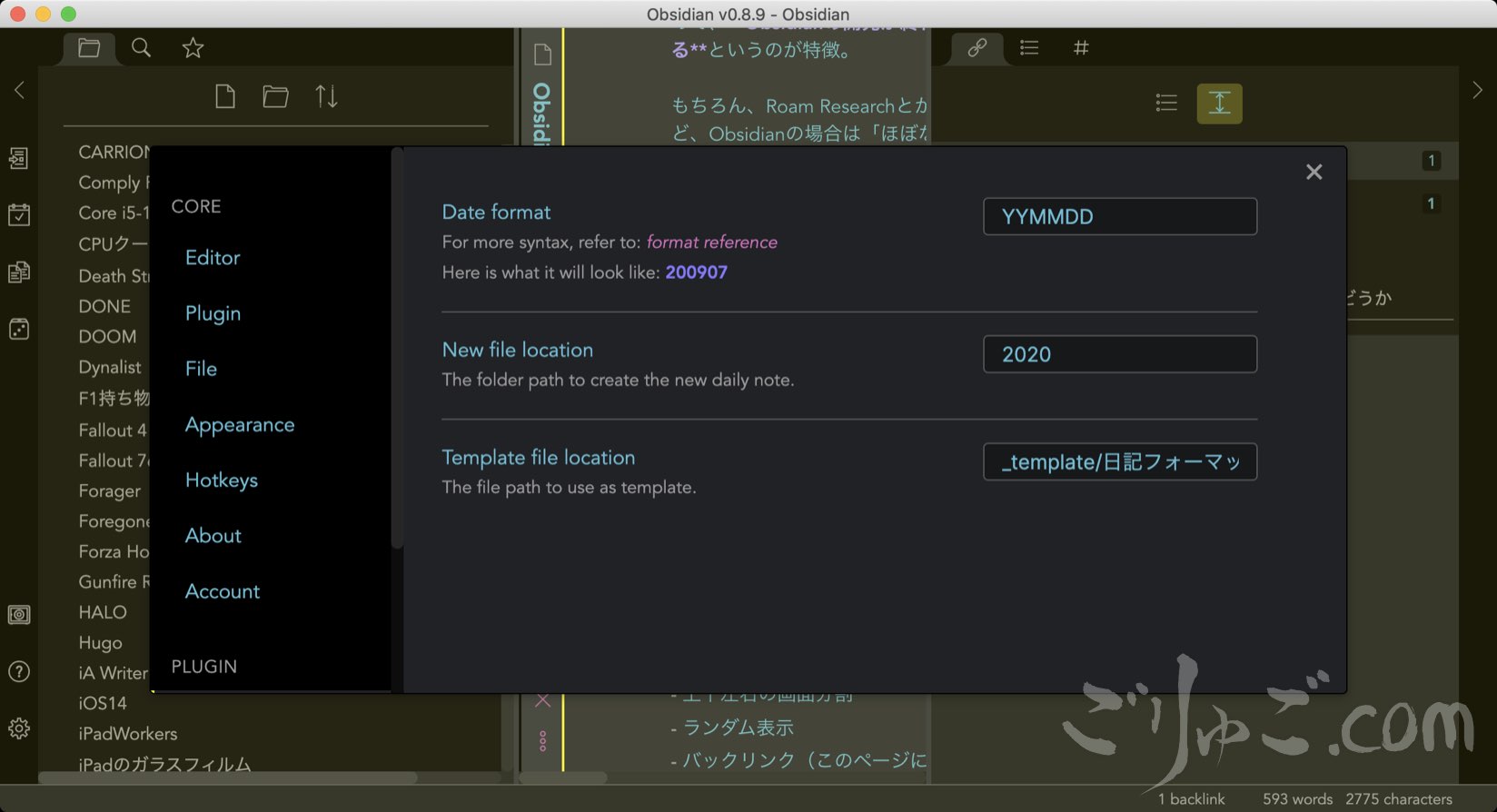Toggle collapse results in backlinks pane
The image size is (1497, 812).
click(x=1166, y=104)
